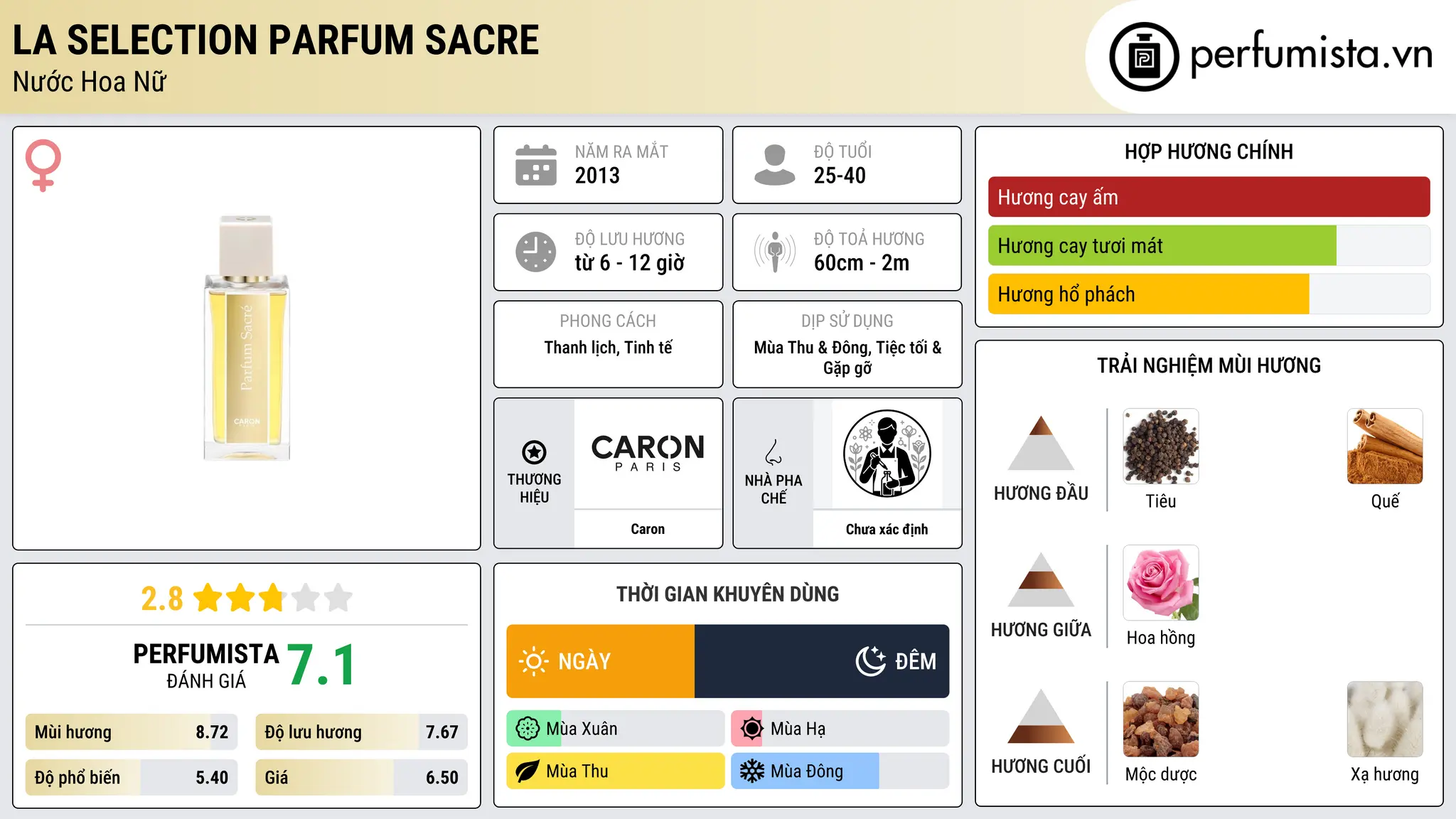1456x819 pixels.
Task: Click the 60cm - 2m sillage value
Action: pos(862,263)
